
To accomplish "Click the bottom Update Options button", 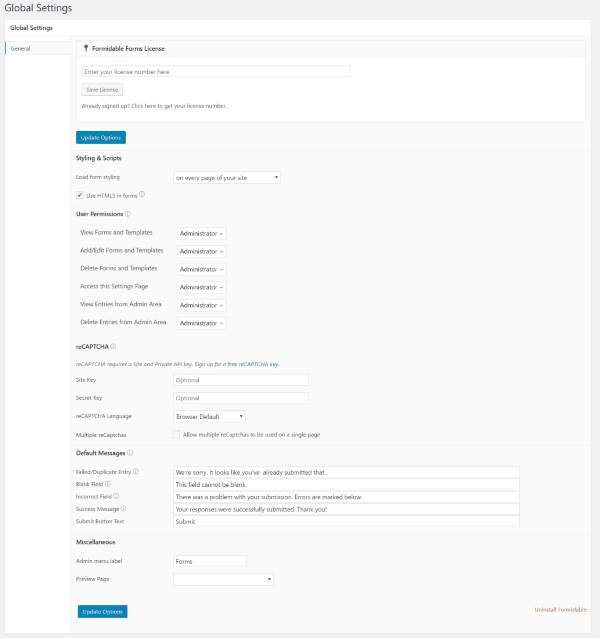I will 102,610.
